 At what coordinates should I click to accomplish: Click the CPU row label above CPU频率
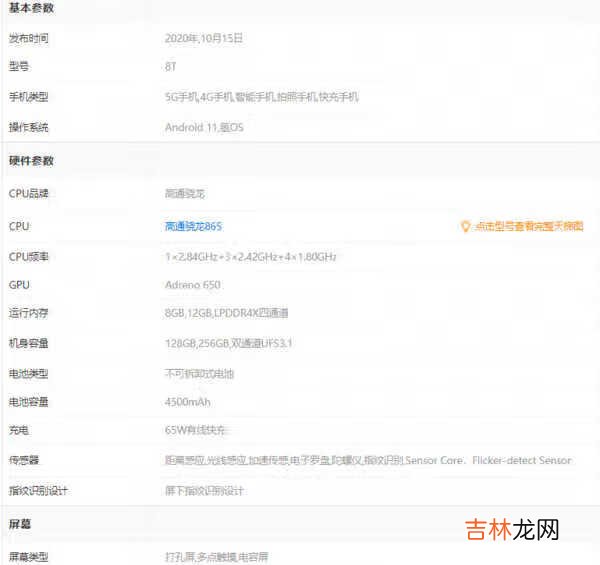(19, 226)
